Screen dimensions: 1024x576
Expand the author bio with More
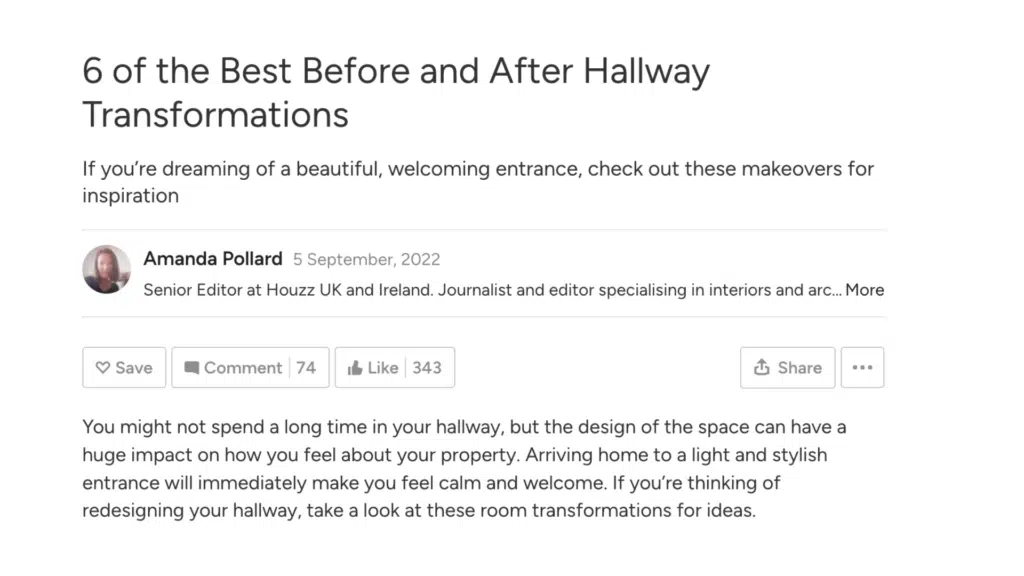pyautogui.click(x=866, y=290)
